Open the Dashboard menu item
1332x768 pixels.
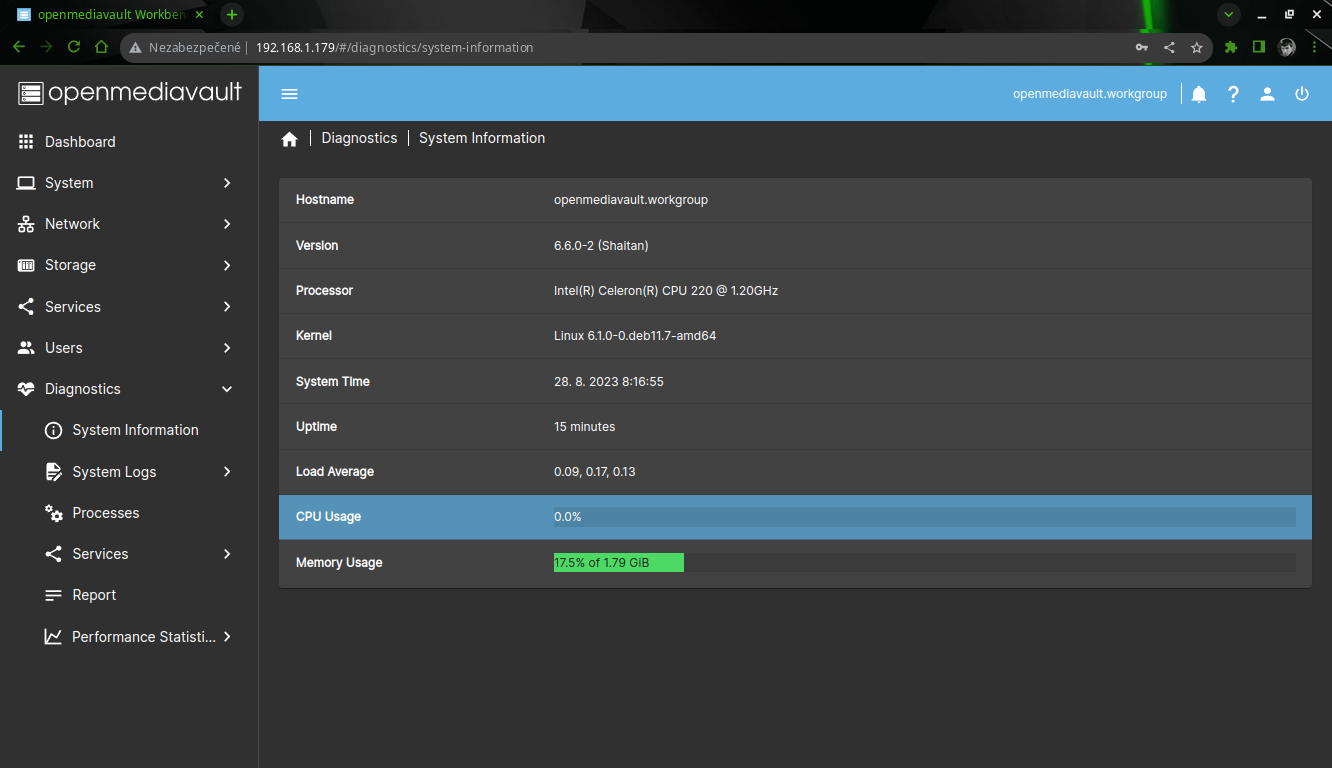pos(129,142)
